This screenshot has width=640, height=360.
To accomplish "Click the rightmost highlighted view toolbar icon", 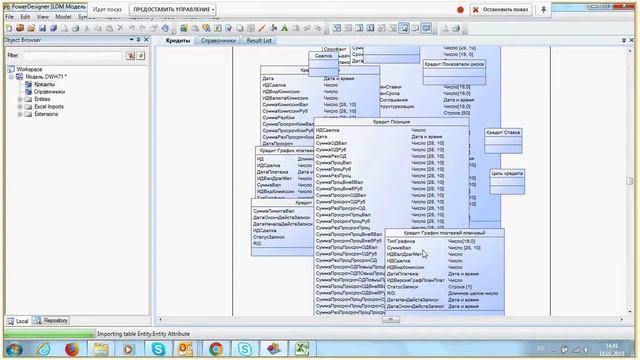I will pos(427,28).
